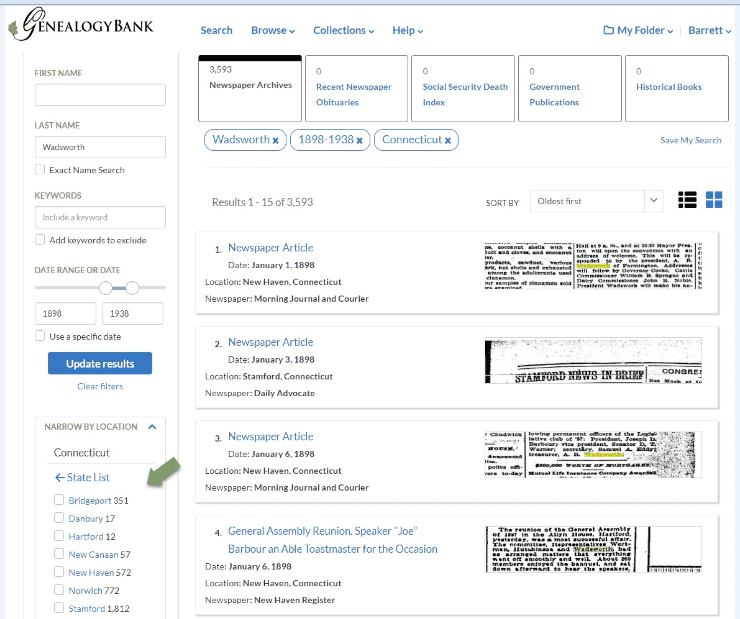Click the Update results button
This screenshot has width=740, height=619.
click(100, 363)
